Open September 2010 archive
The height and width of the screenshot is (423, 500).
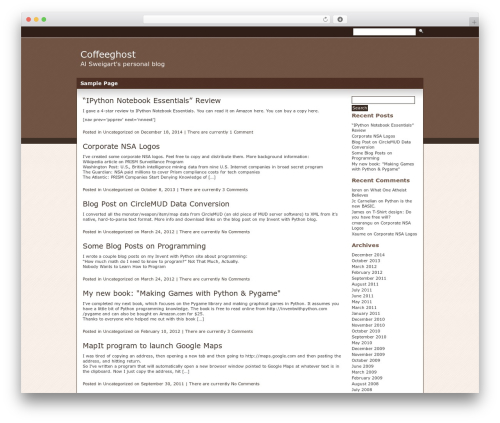click(369, 337)
